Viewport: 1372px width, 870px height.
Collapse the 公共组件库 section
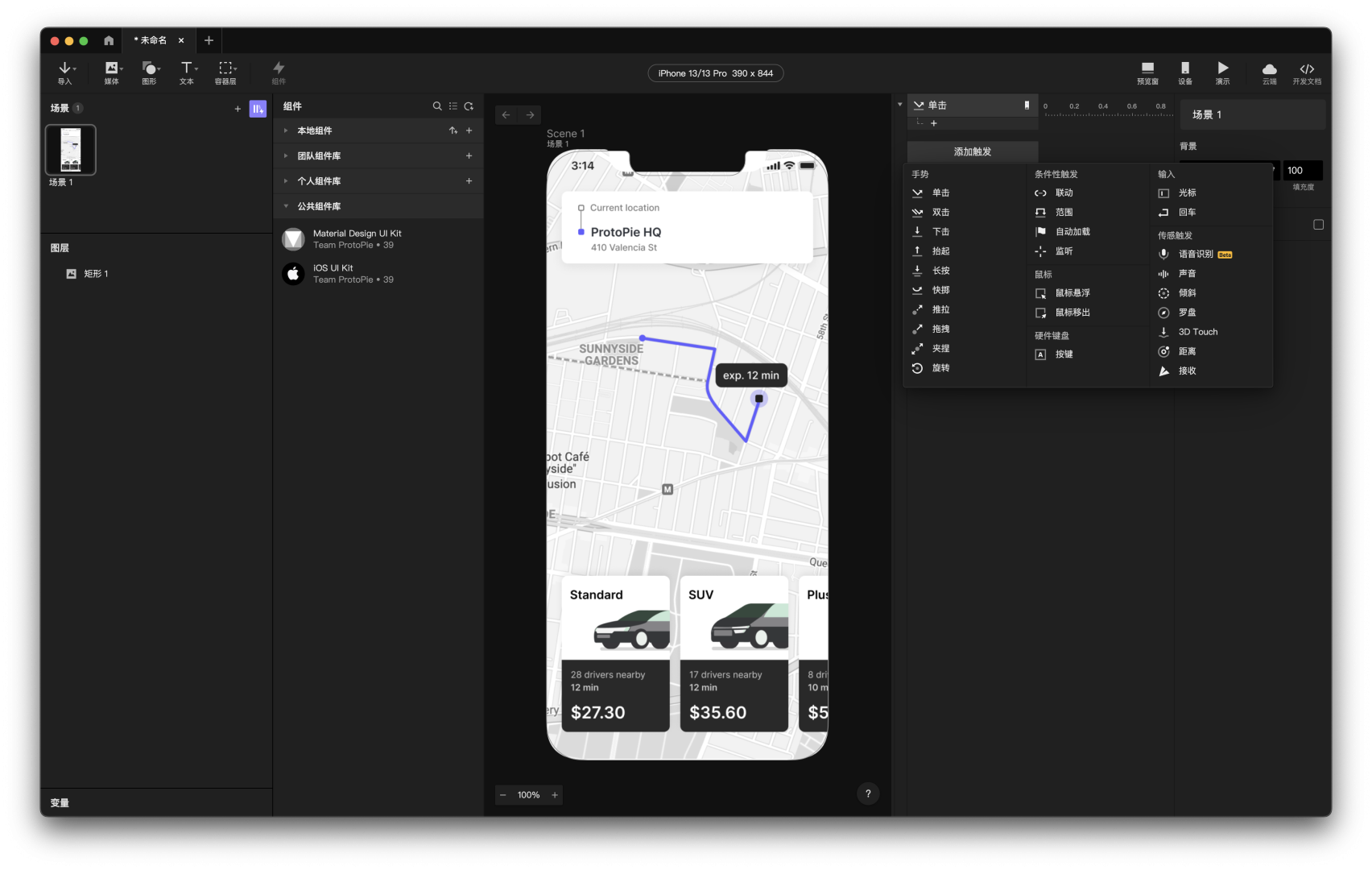pos(286,206)
